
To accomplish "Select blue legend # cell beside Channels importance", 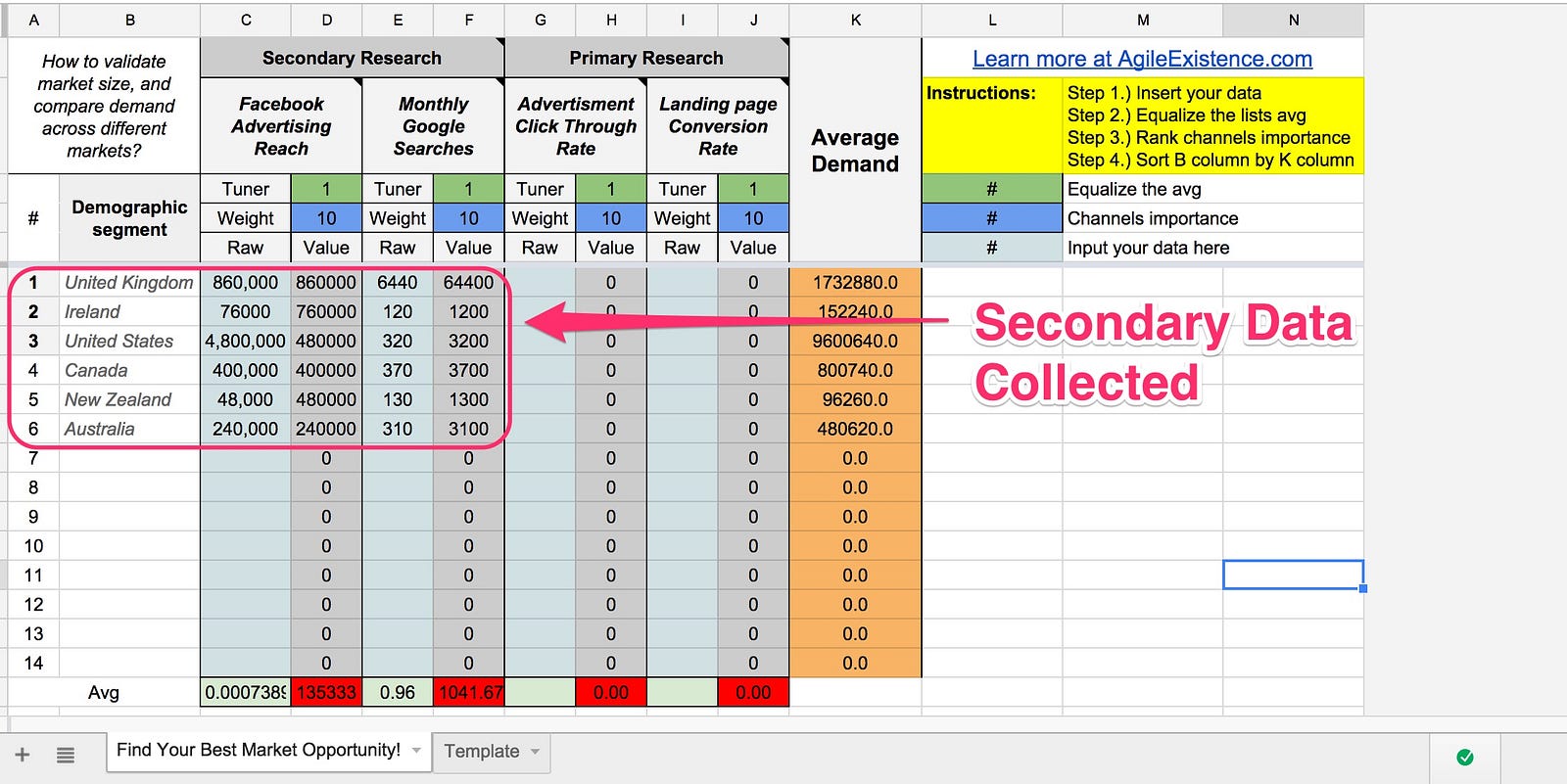I will click(x=992, y=218).
